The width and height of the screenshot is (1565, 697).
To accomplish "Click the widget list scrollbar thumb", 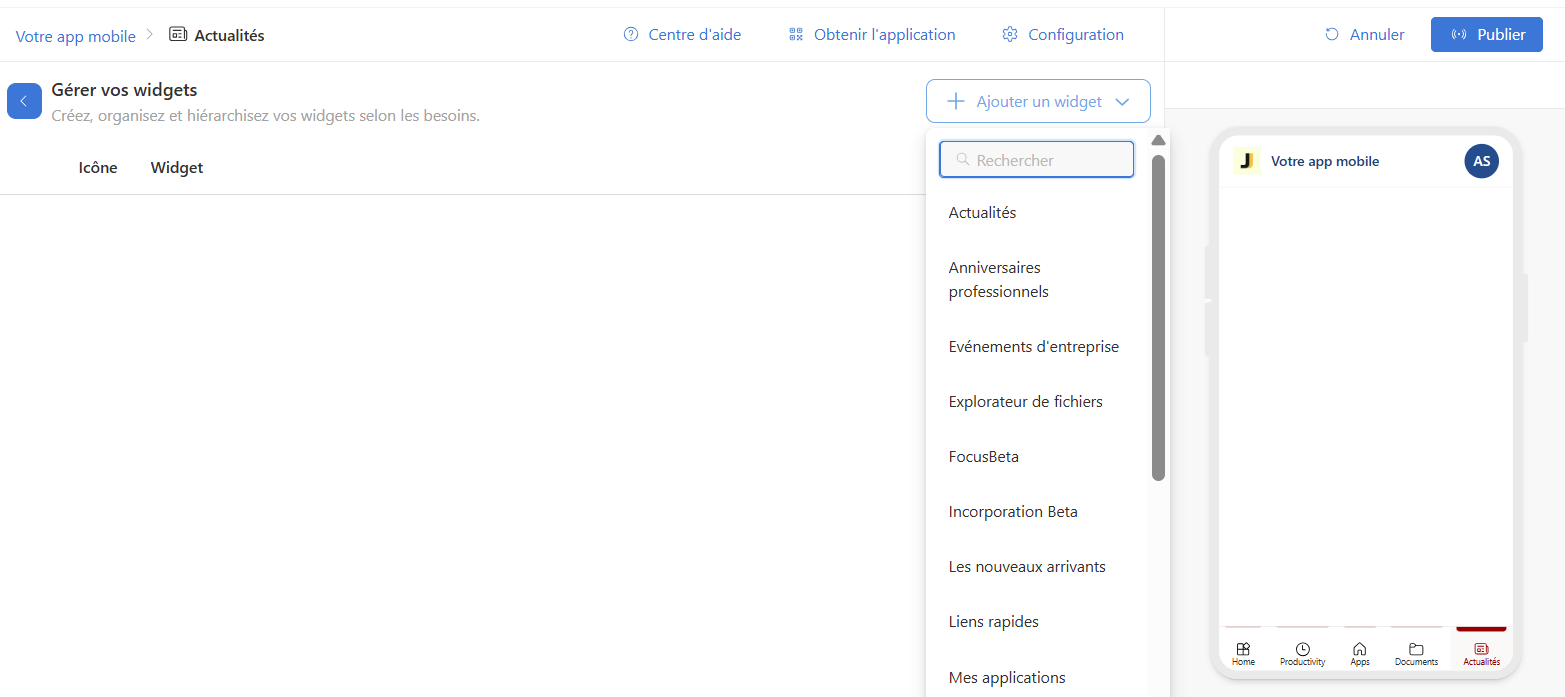I will coord(1158,318).
